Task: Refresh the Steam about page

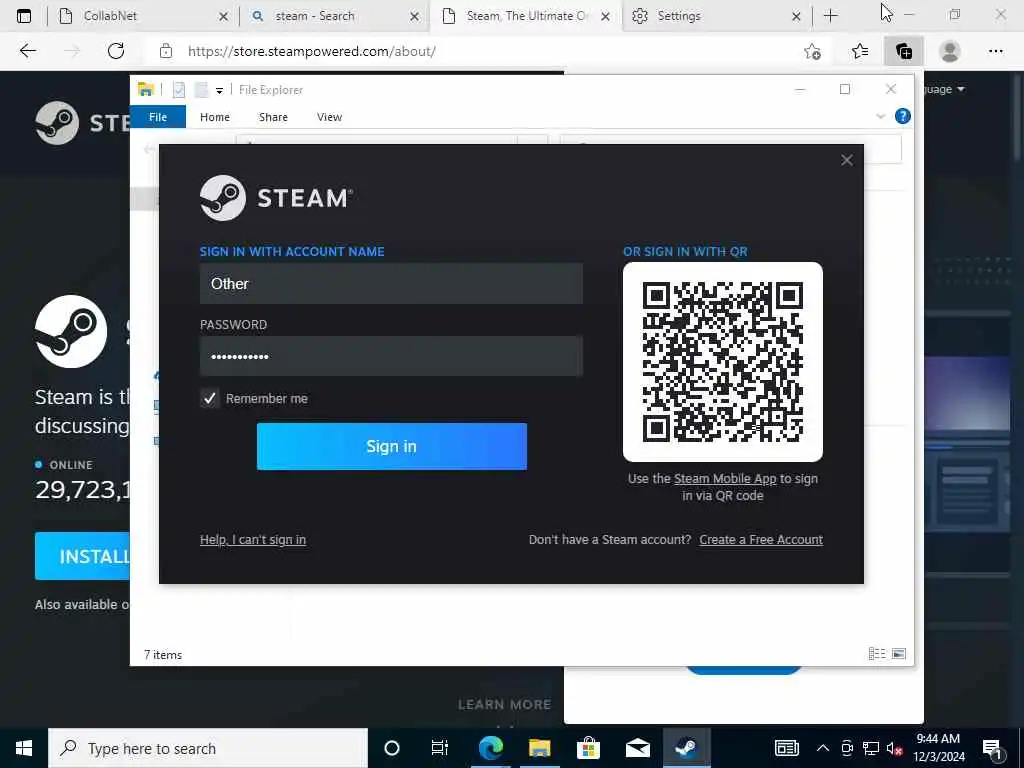Action: tap(116, 51)
